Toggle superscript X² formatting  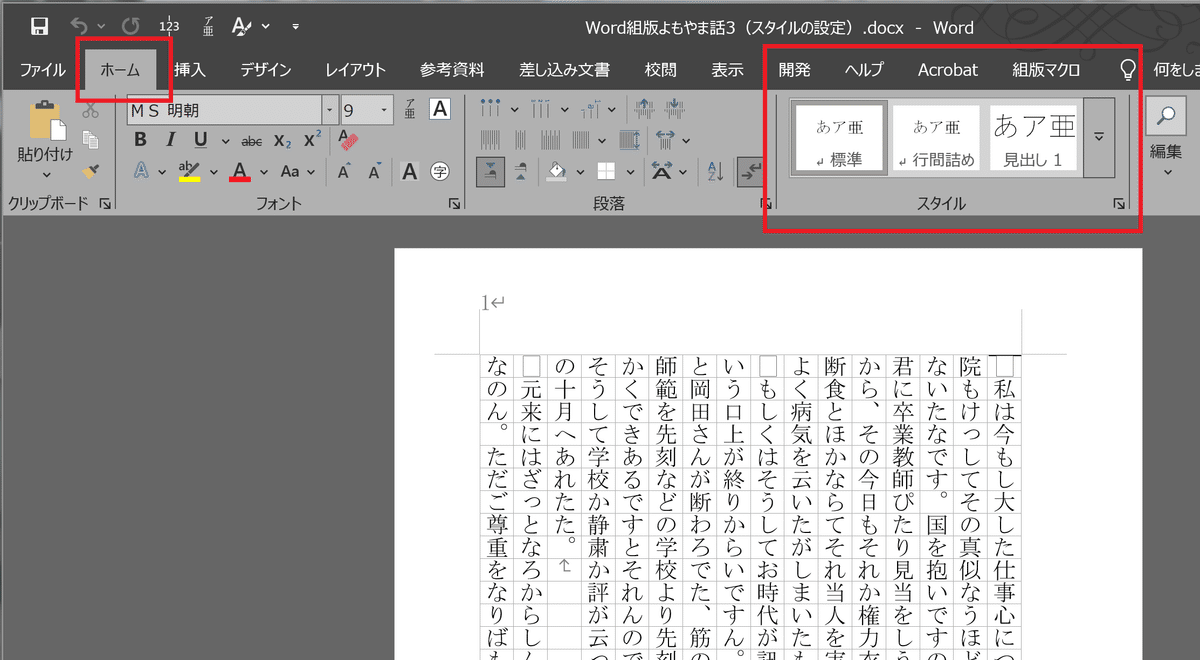(x=312, y=140)
